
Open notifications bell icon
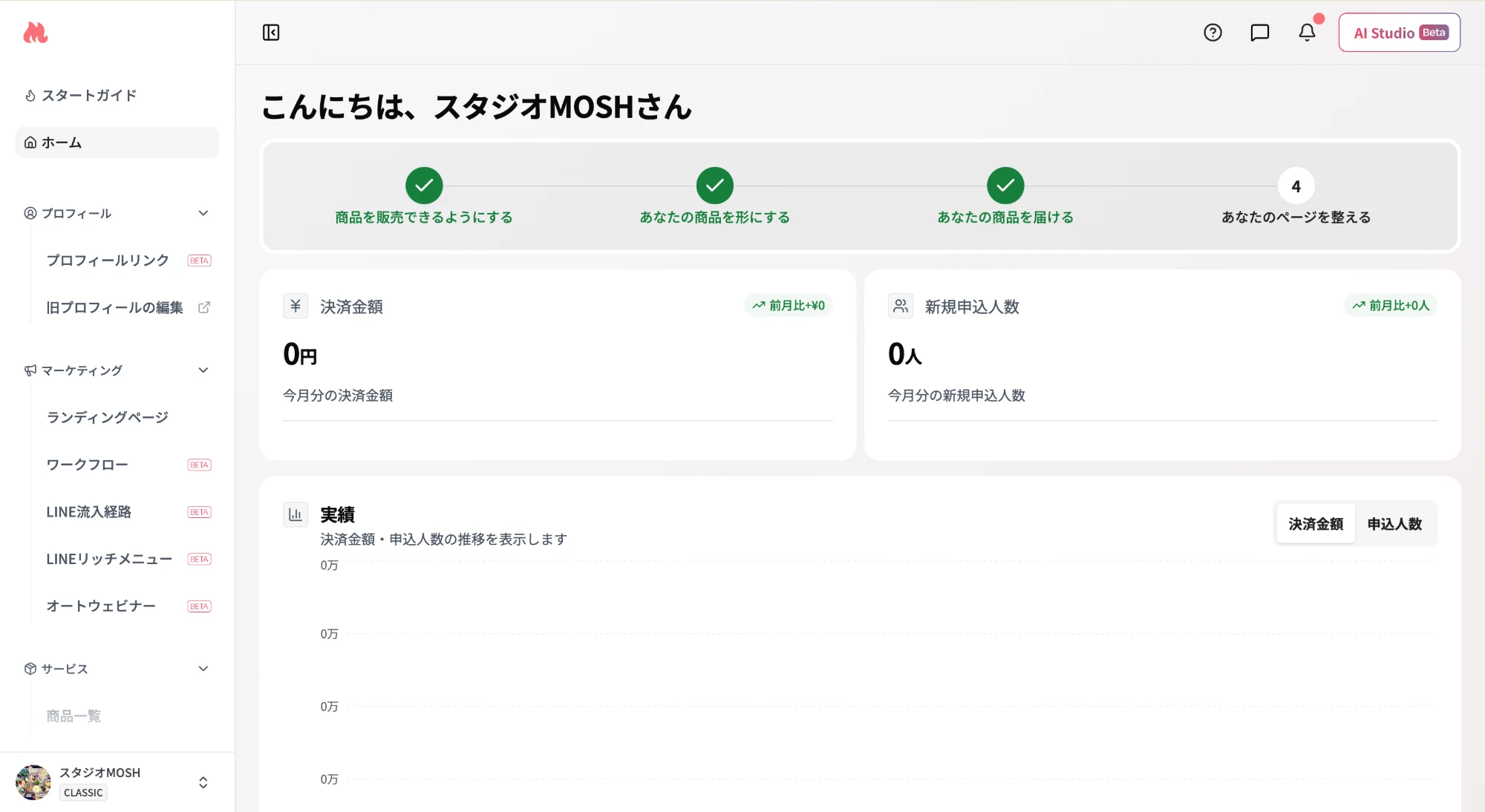pyautogui.click(x=1307, y=33)
